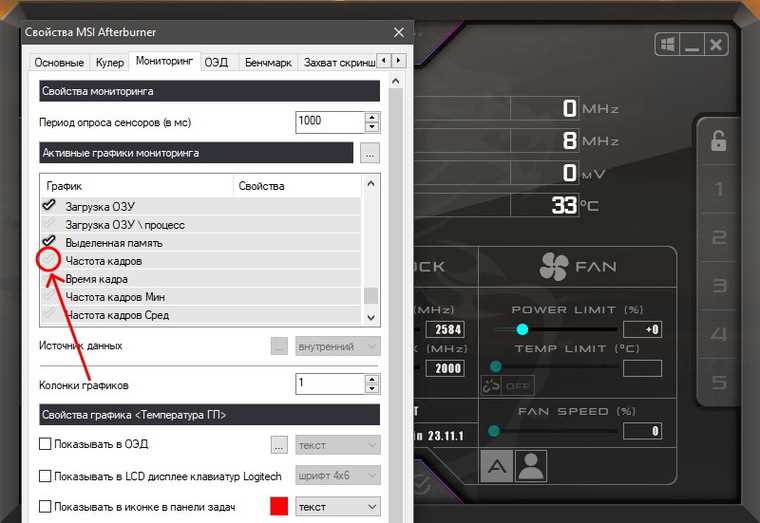Toggle the link OFF icon under temp limit
Screen dimensions: 760x523
(x=507, y=386)
